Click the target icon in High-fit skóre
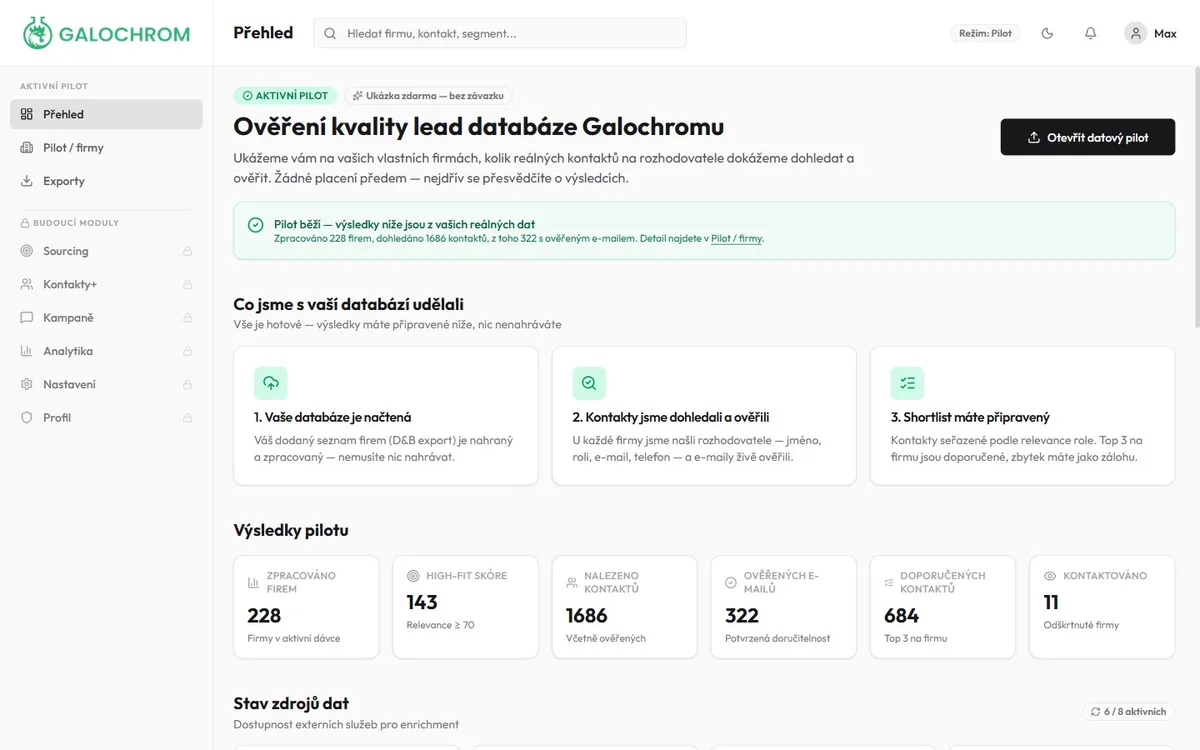This screenshot has width=1200, height=750. point(413,576)
